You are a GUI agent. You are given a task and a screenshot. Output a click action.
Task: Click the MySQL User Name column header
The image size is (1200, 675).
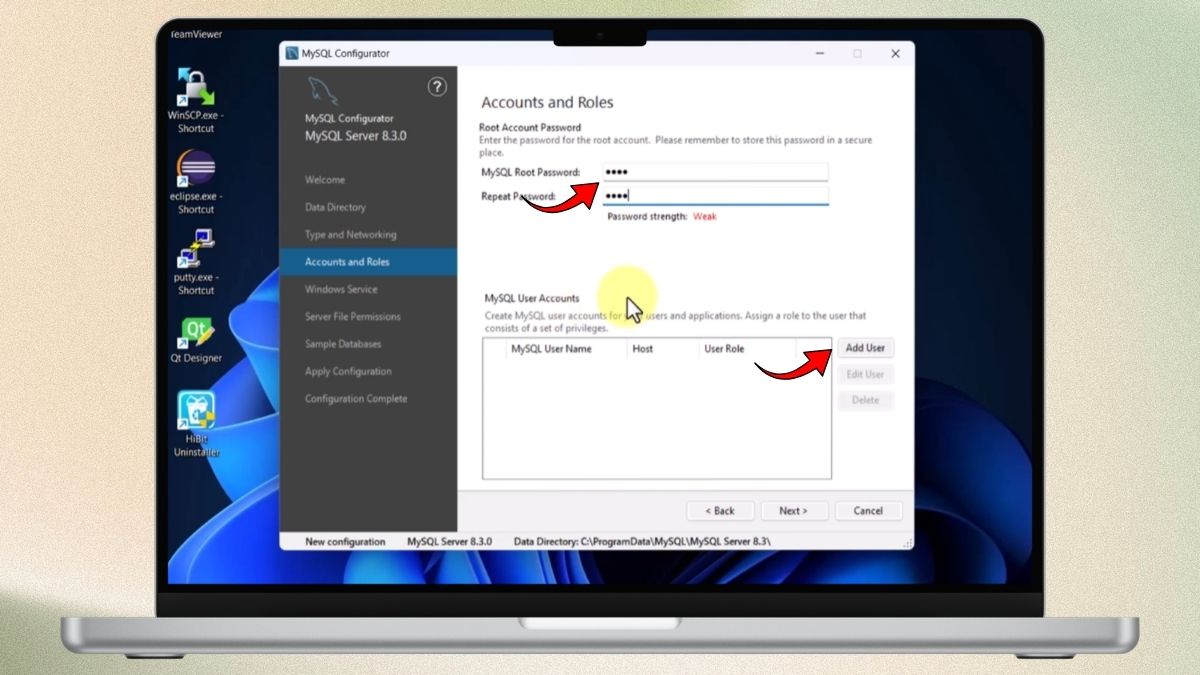(x=566, y=349)
